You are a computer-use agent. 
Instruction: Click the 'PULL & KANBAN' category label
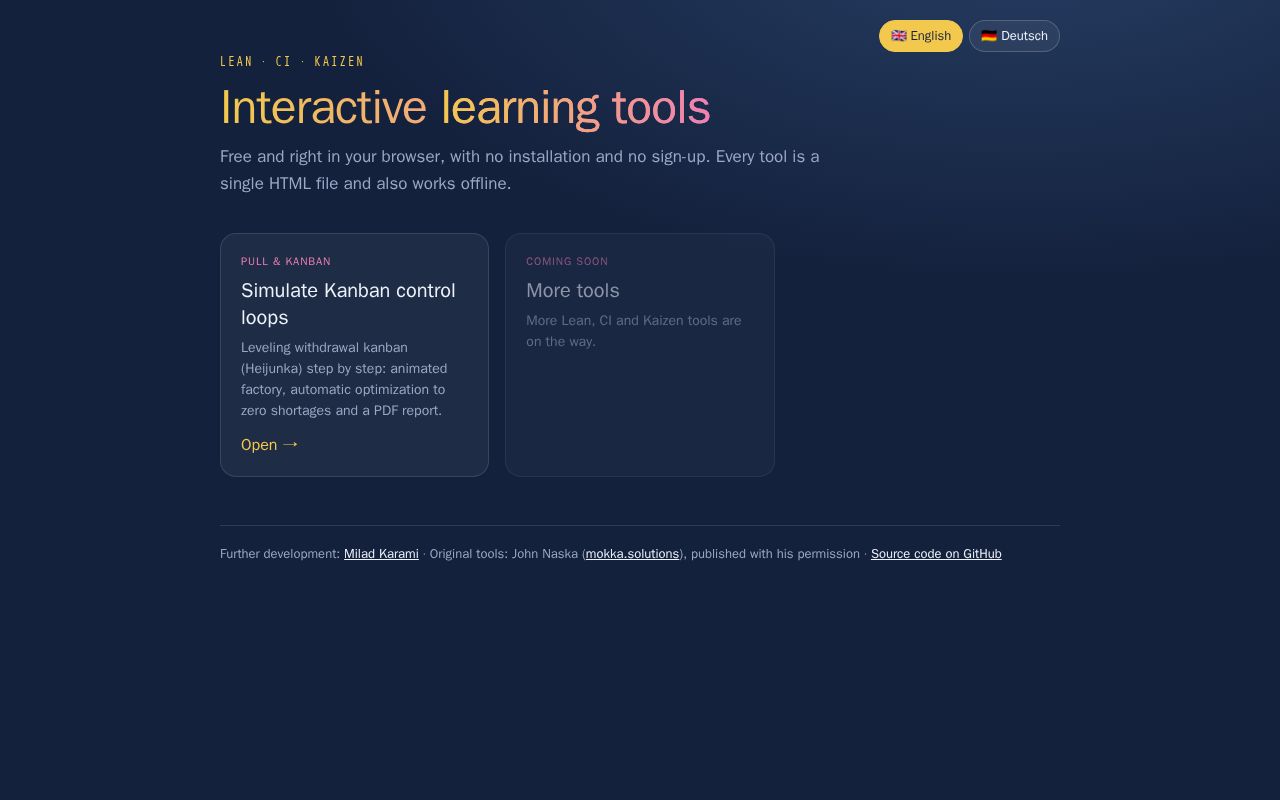coord(286,262)
